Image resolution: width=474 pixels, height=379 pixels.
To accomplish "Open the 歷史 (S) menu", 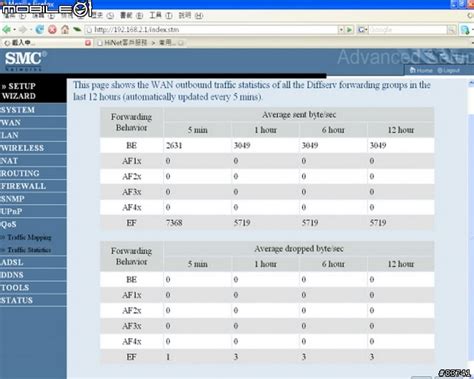I will click(x=103, y=15).
